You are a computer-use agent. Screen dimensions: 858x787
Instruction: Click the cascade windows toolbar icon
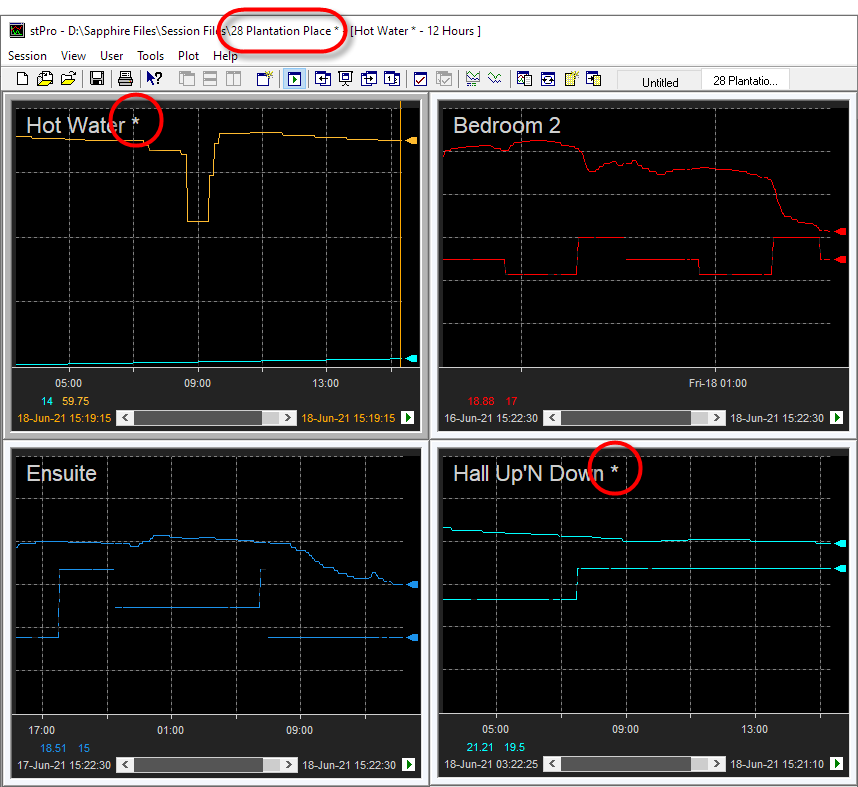click(187, 79)
